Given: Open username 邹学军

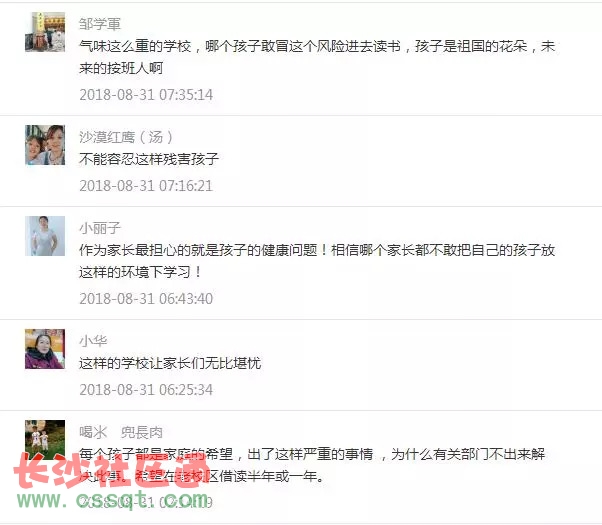Looking at the screenshot, I should [x=100, y=24].
